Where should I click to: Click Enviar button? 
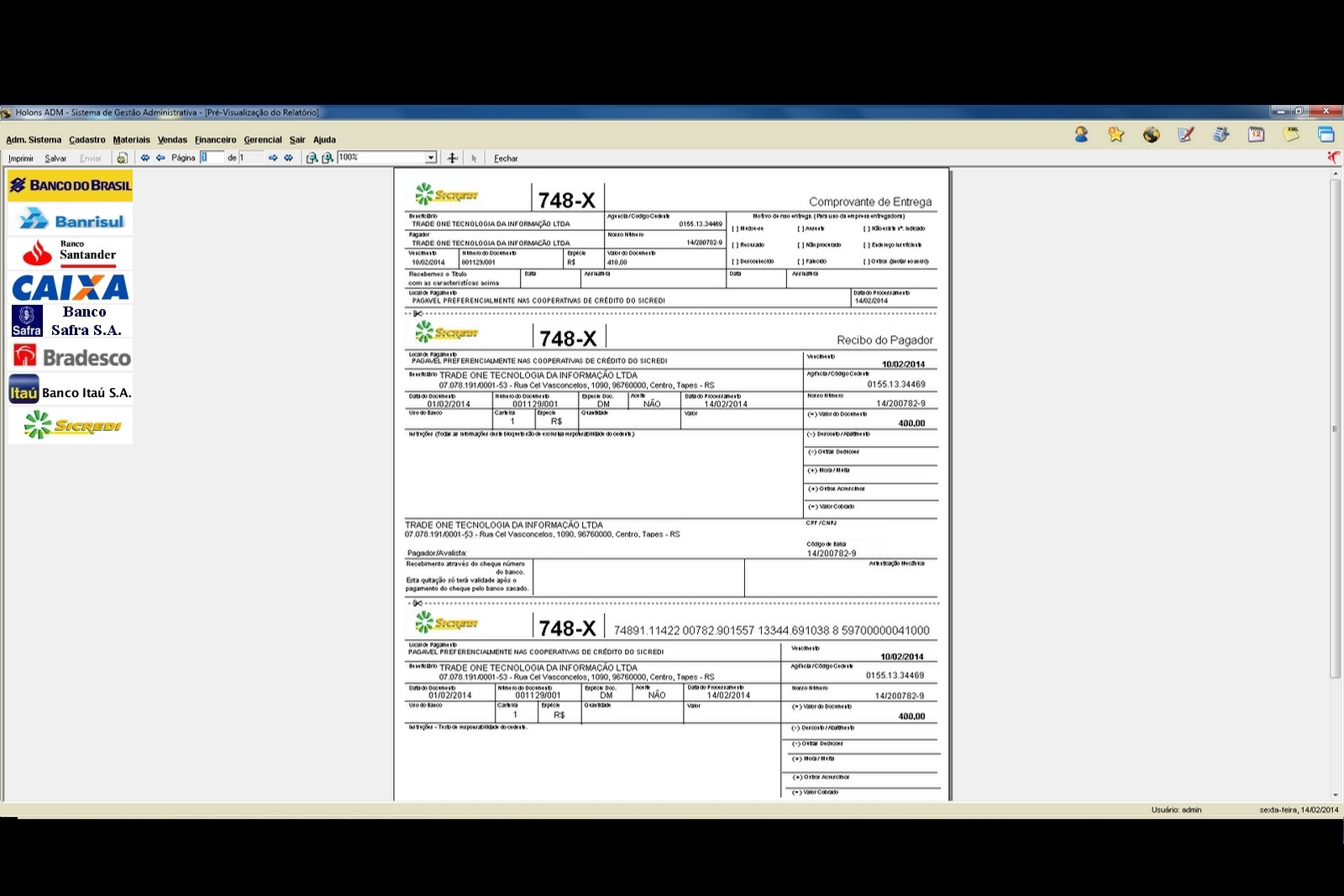pyautogui.click(x=91, y=159)
